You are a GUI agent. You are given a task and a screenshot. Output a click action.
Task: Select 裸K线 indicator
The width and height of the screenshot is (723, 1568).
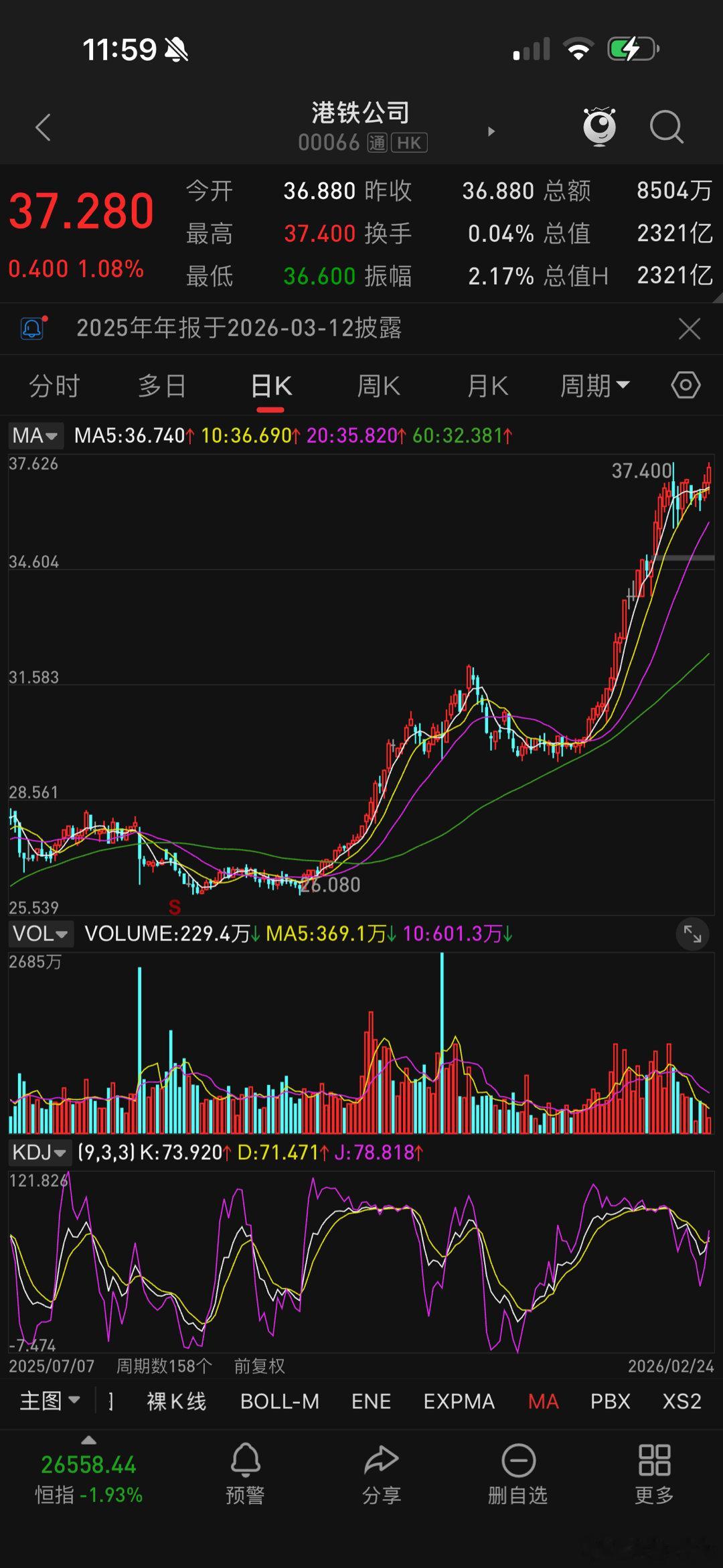point(177,1401)
